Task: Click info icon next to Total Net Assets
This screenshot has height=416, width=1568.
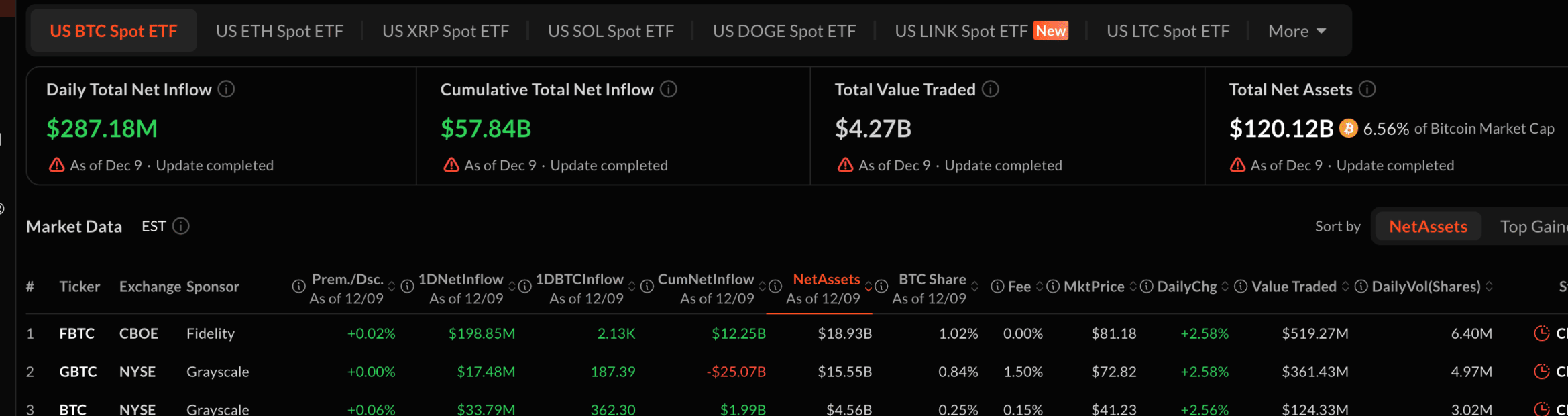Action: click(x=1367, y=89)
